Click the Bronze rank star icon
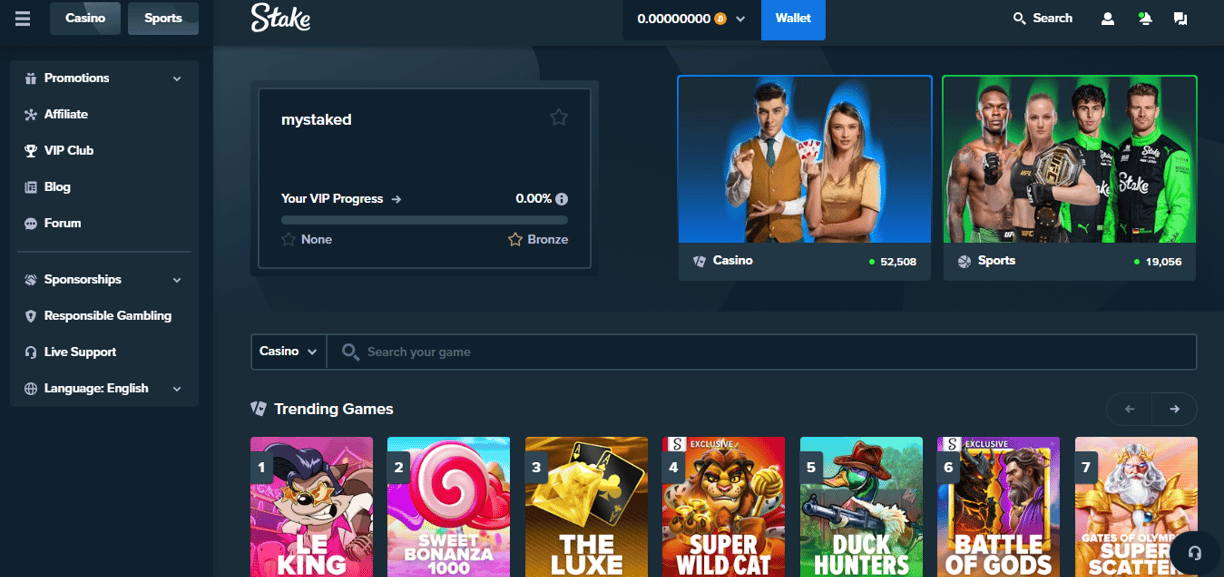The height and width of the screenshot is (577, 1224). pyautogui.click(x=515, y=240)
